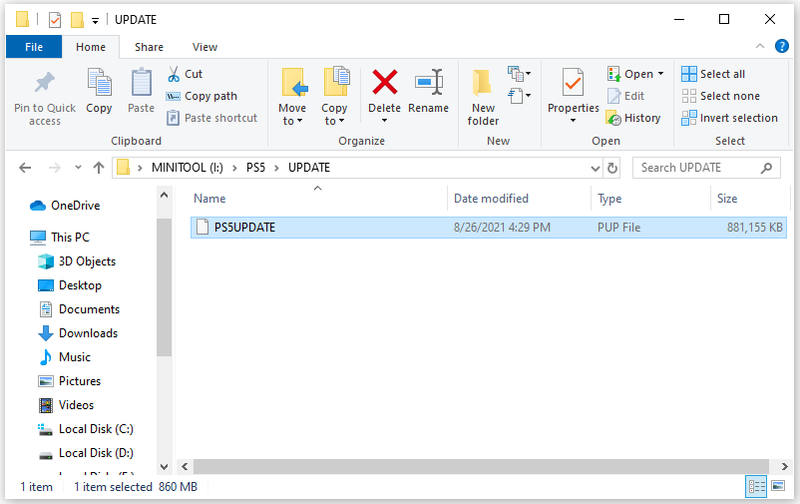Create a New folder
Viewport: 800px width, 504px height.
(x=483, y=97)
